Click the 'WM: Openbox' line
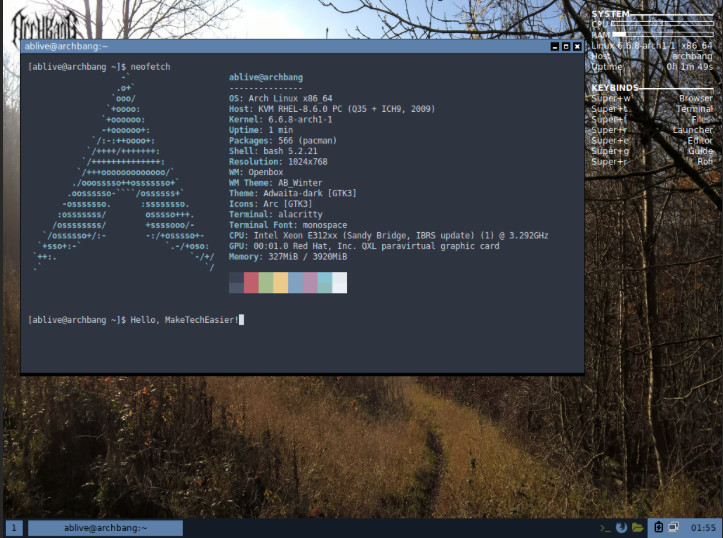Image resolution: width=723 pixels, height=538 pixels. pos(256,172)
